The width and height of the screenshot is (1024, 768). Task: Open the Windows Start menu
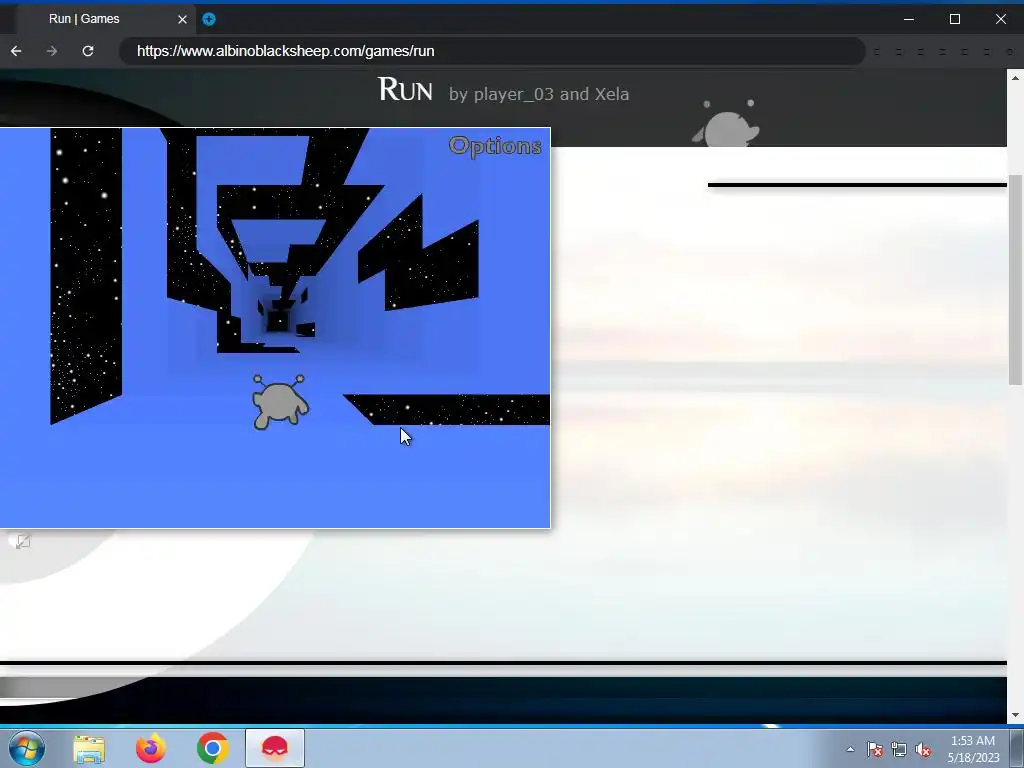[27, 748]
